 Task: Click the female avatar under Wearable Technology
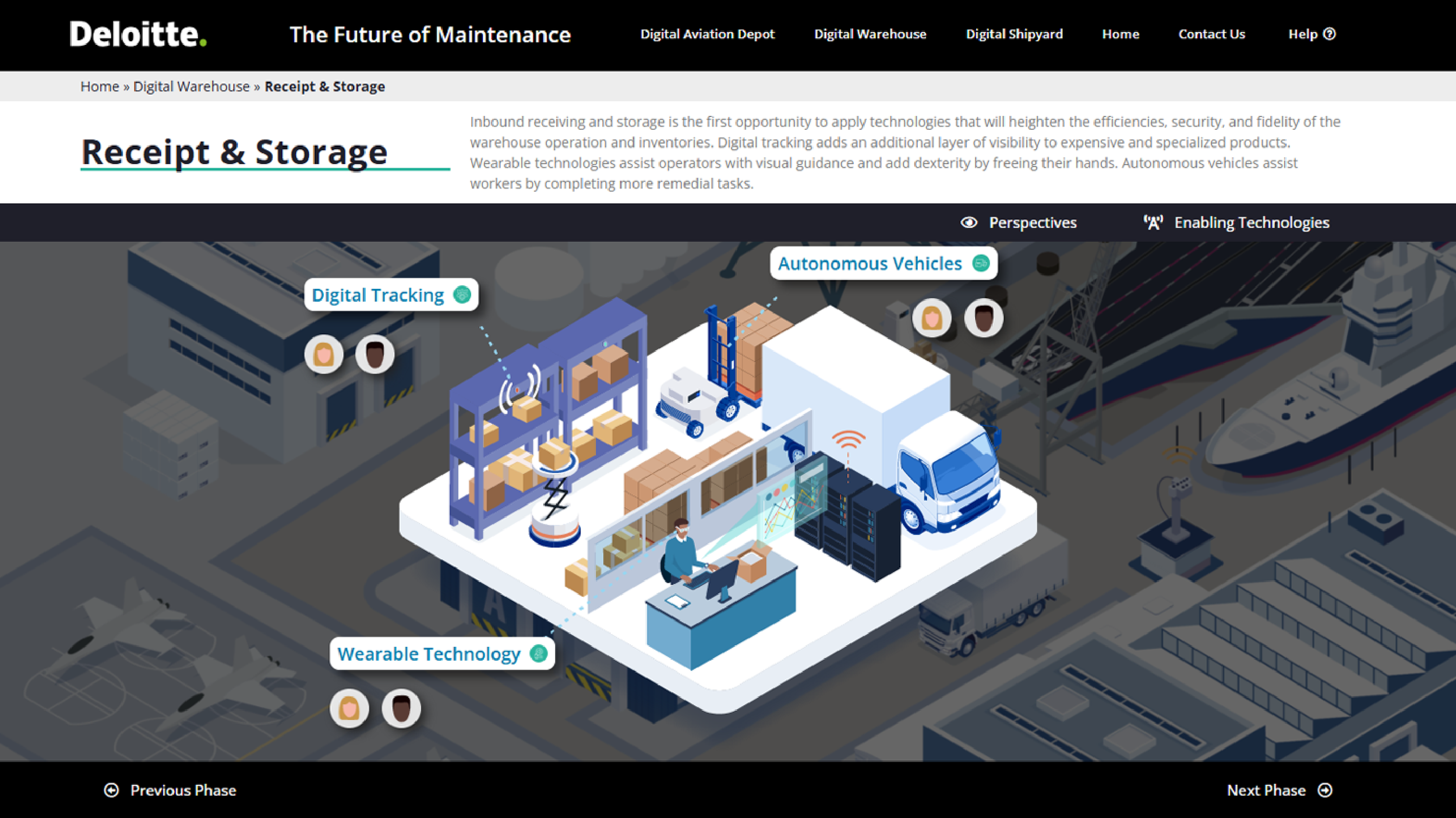click(349, 709)
